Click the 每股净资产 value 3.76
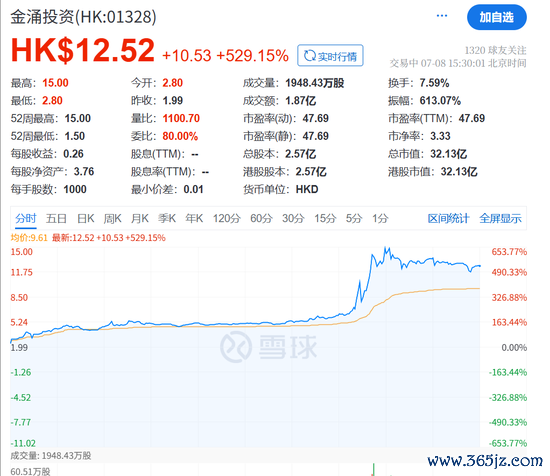550x476 pixels. point(84,172)
